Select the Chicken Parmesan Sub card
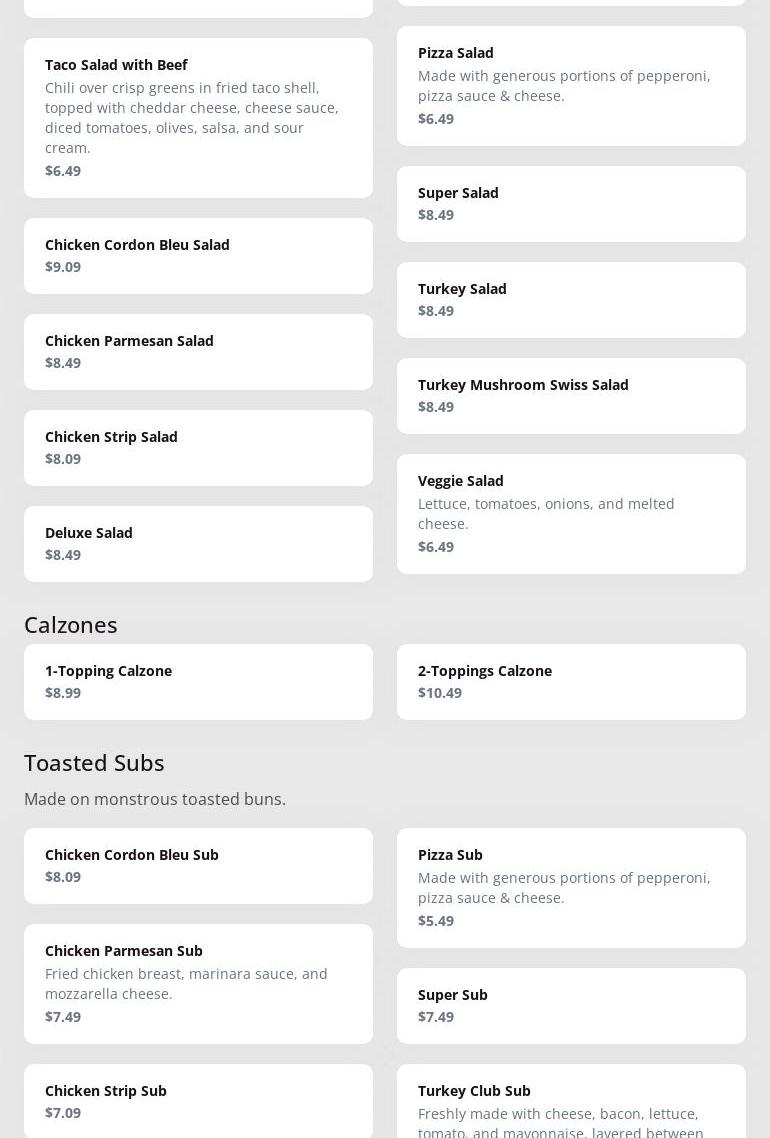 198,983
